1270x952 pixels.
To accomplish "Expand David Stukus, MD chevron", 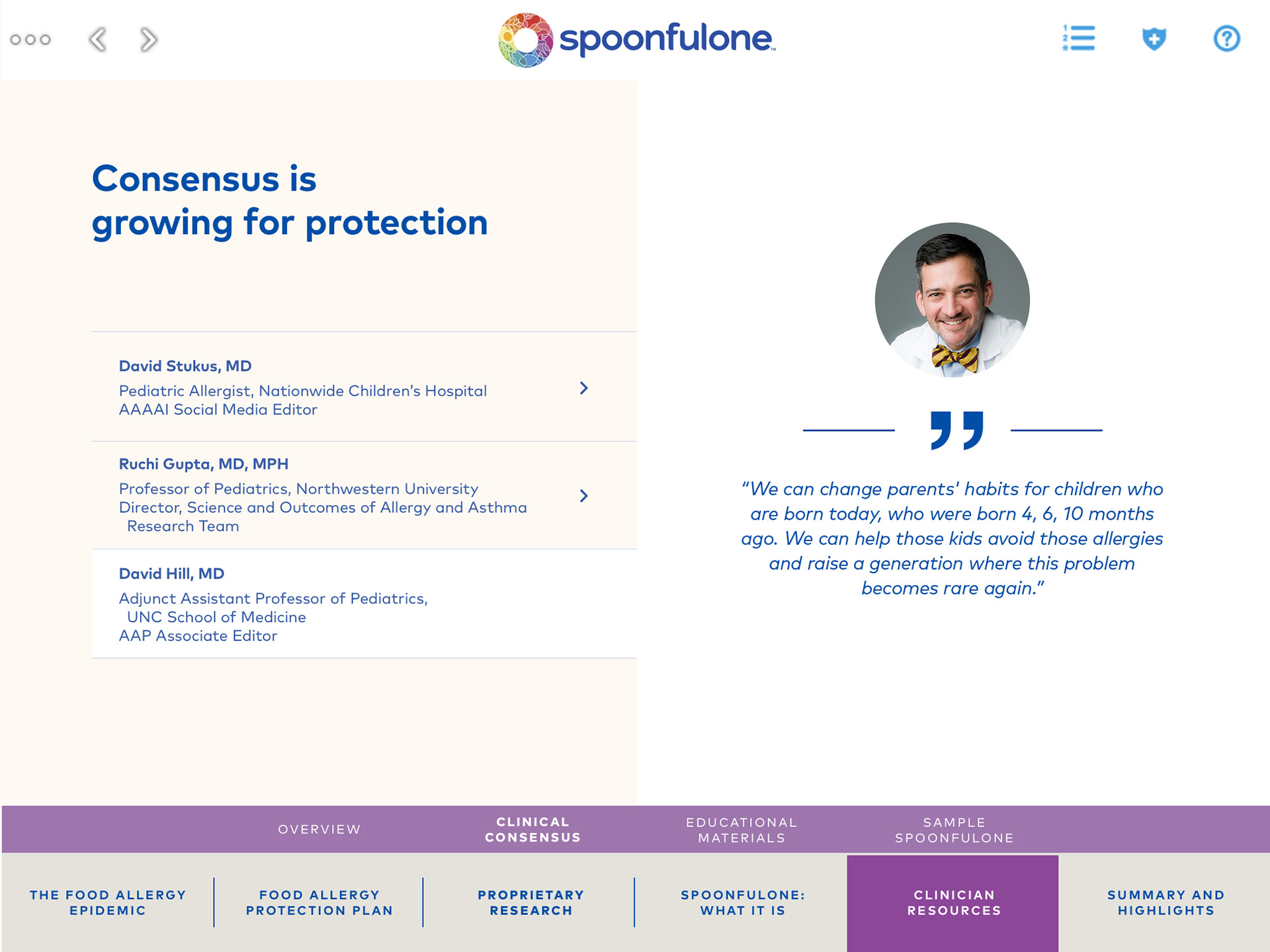I will click(583, 388).
